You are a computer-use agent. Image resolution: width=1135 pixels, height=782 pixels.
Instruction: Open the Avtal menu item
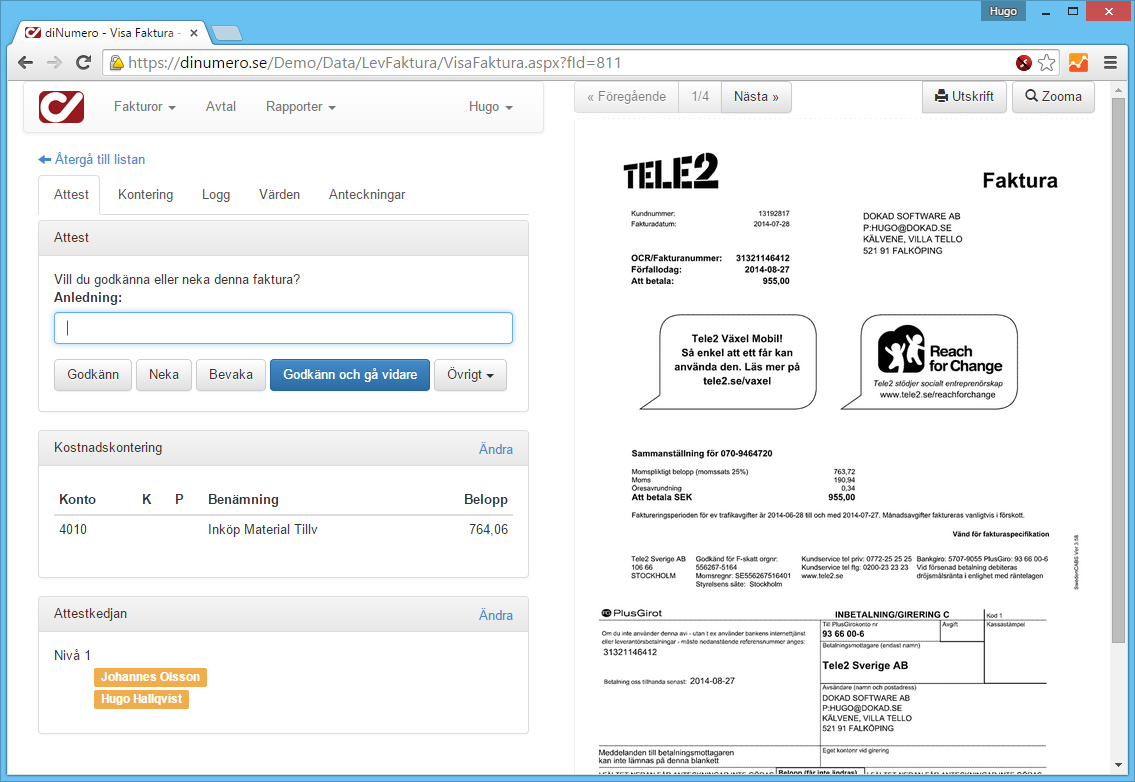[x=221, y=106]
